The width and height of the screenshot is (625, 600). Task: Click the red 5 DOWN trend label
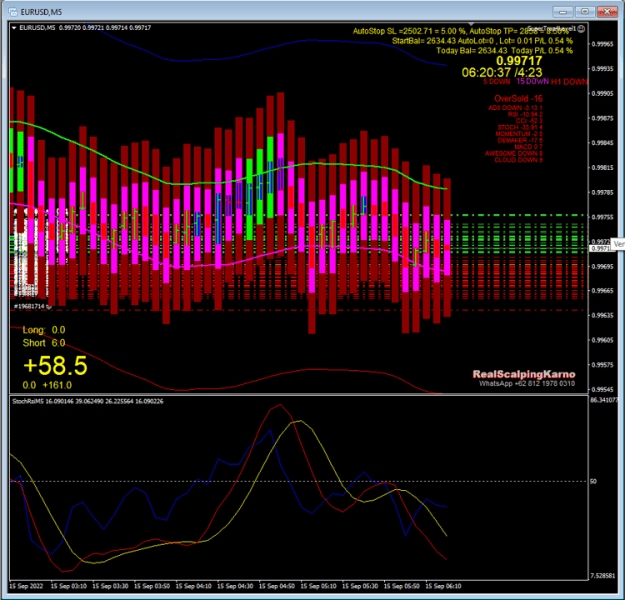click(x=497, y=82)
